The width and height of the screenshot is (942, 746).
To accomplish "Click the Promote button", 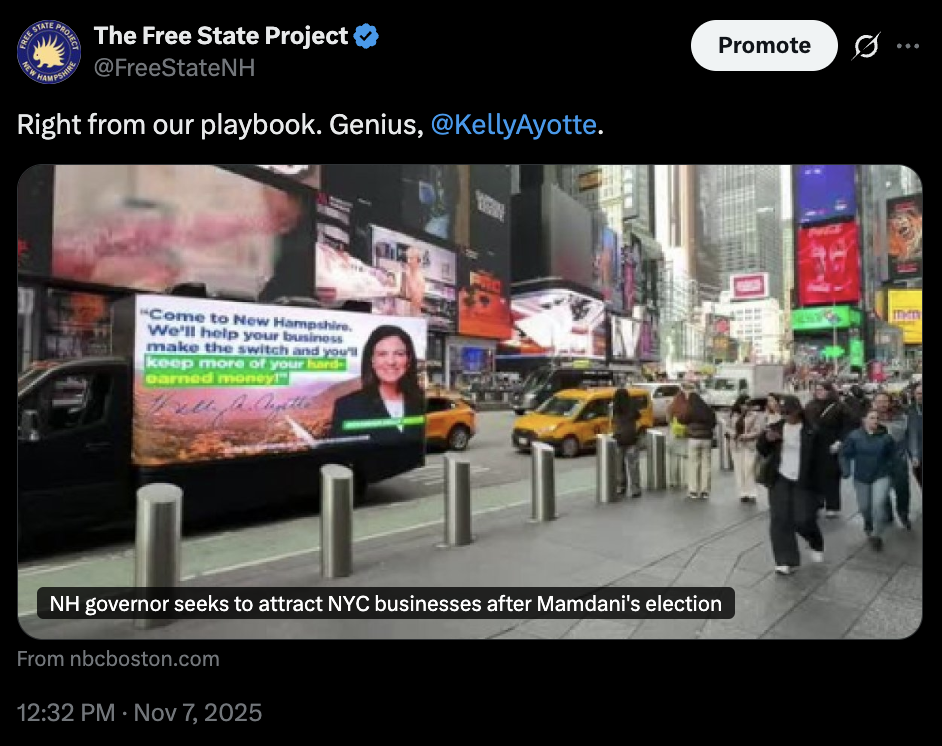I will [x=764, y=46].
